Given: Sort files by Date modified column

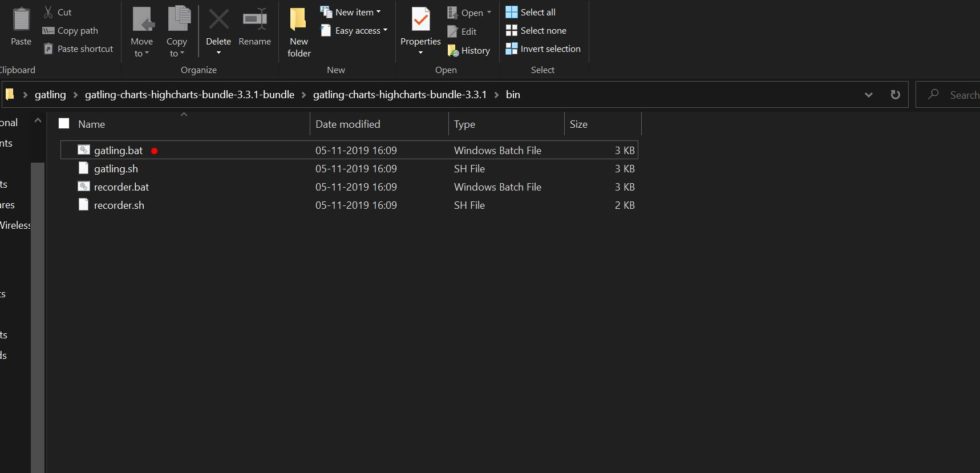Looking at the screenshot, I should (x=347, y=124).
